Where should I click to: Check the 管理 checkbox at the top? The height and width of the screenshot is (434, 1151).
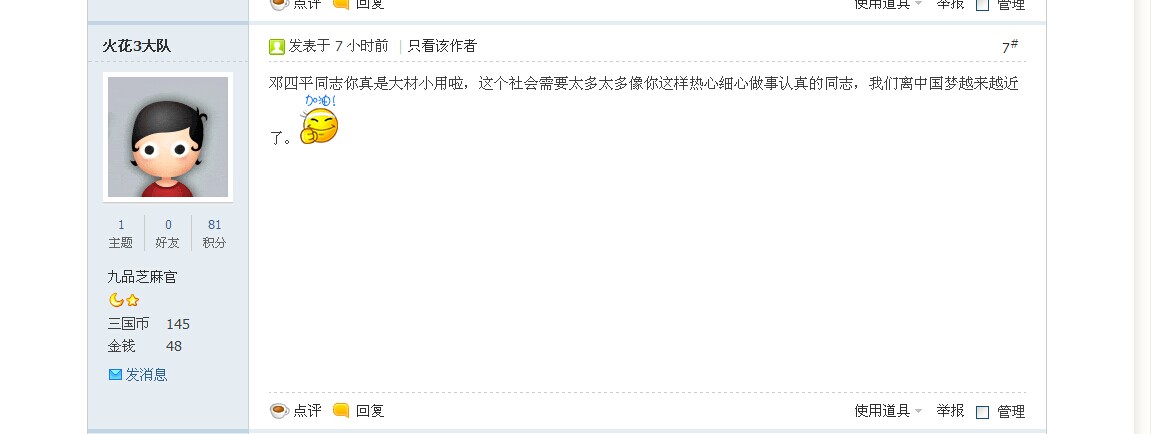coord(982,4)
